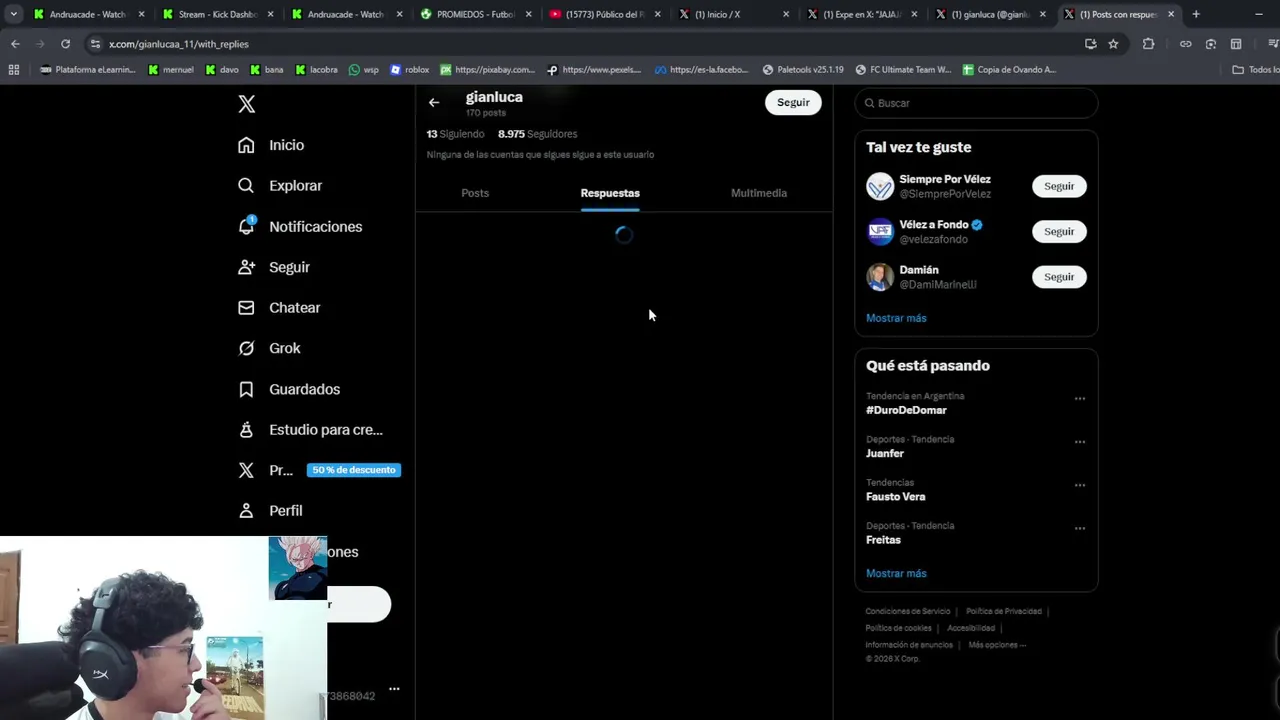Open the Grok icon

click(x=246, y=348)
